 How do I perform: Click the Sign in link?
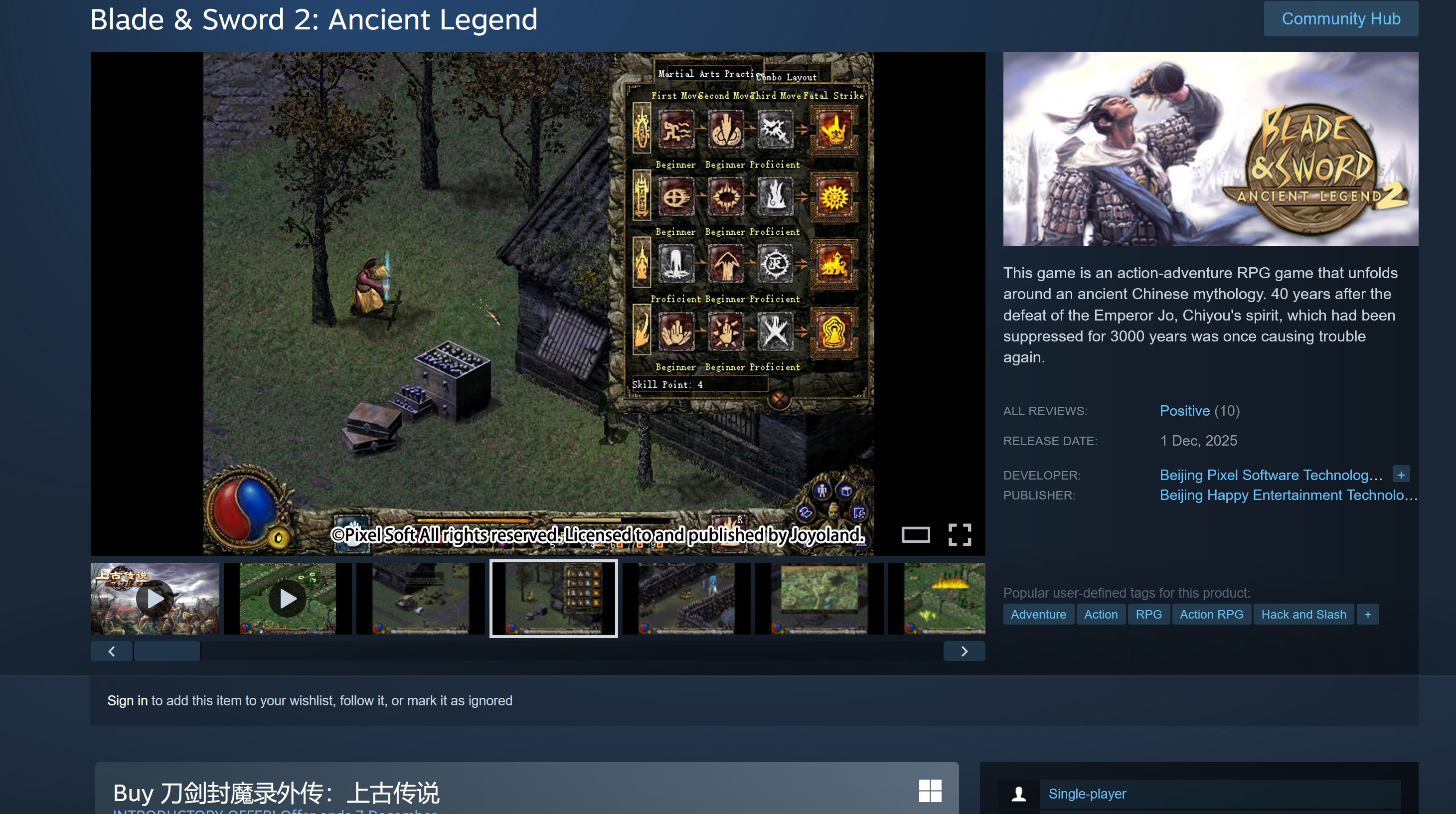(x=127, y=700)
